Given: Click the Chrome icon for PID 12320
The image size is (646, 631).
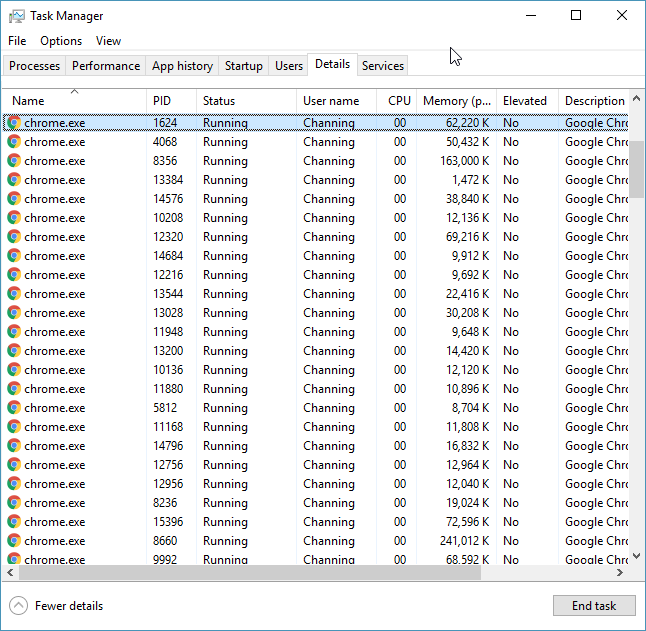Looking at the screenshot, I should click(14, 236).
